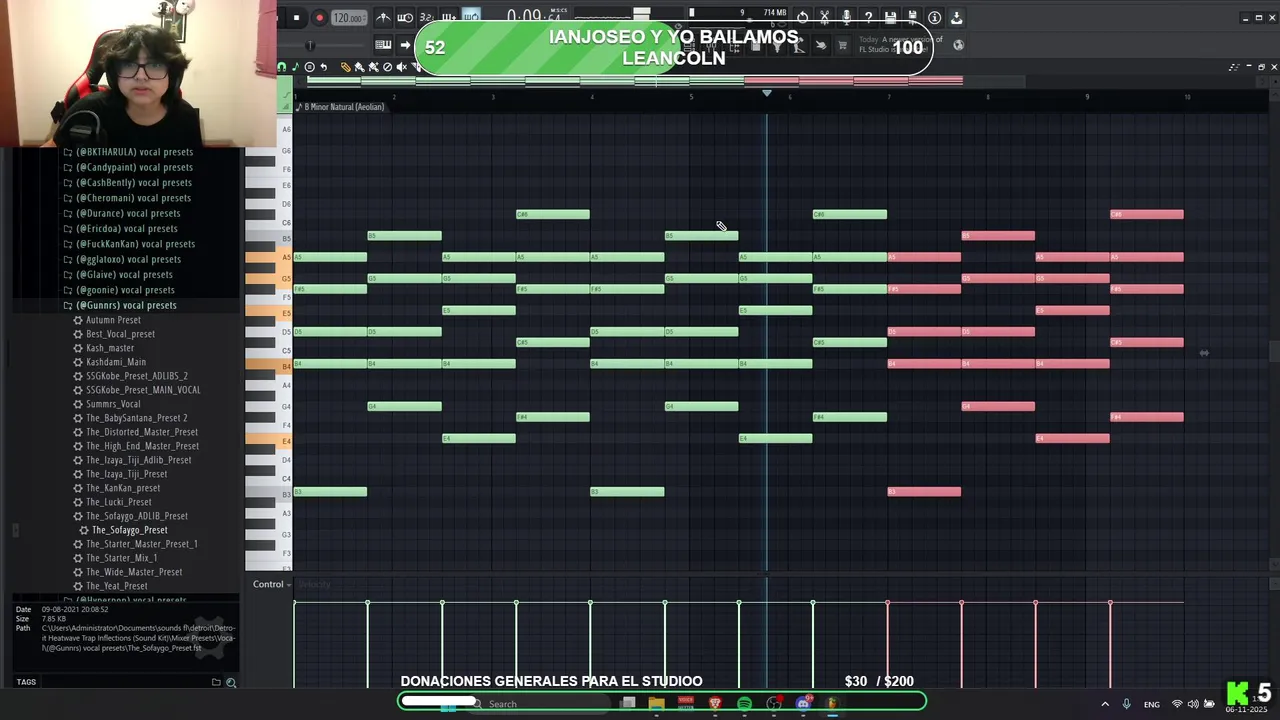Image resolution: width=1280 pixels, height=720 pixels.
Task: Click the playhead marker on the timeline
Action: tap(767, 93)
